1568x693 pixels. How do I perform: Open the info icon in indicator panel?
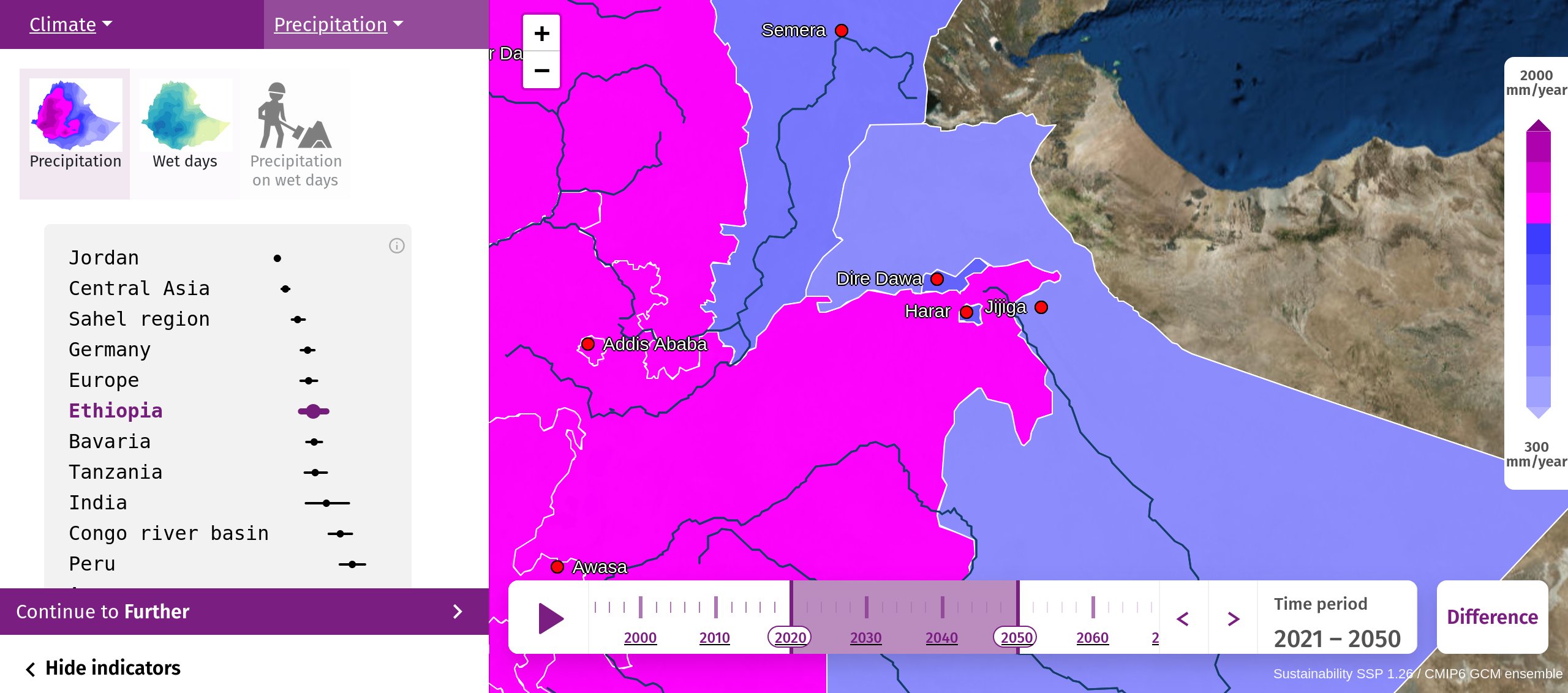[396, 245]
